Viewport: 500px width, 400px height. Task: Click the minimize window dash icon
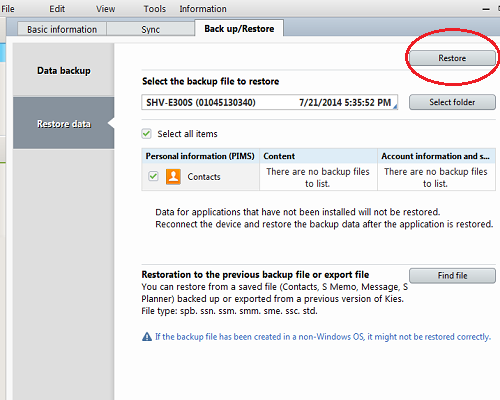[x=486, y=10]
